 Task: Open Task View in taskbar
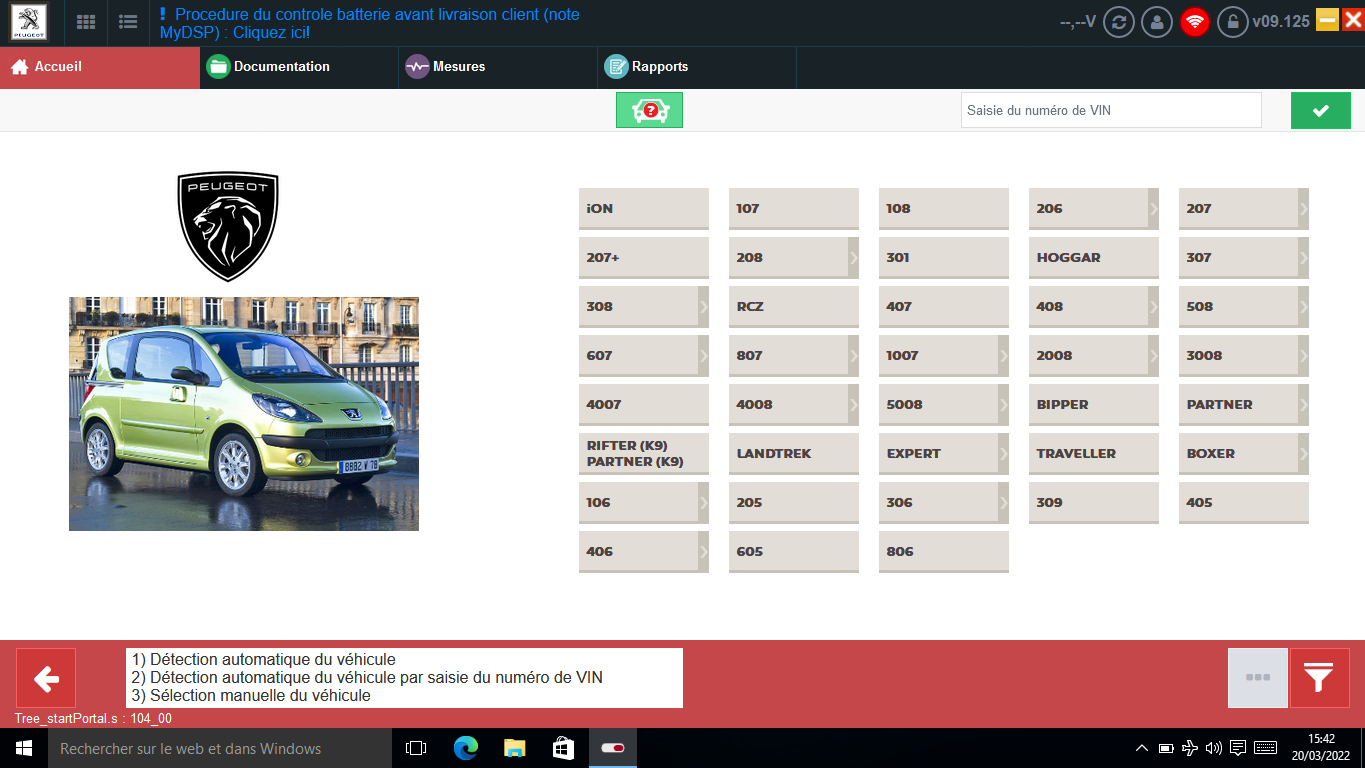416,748
